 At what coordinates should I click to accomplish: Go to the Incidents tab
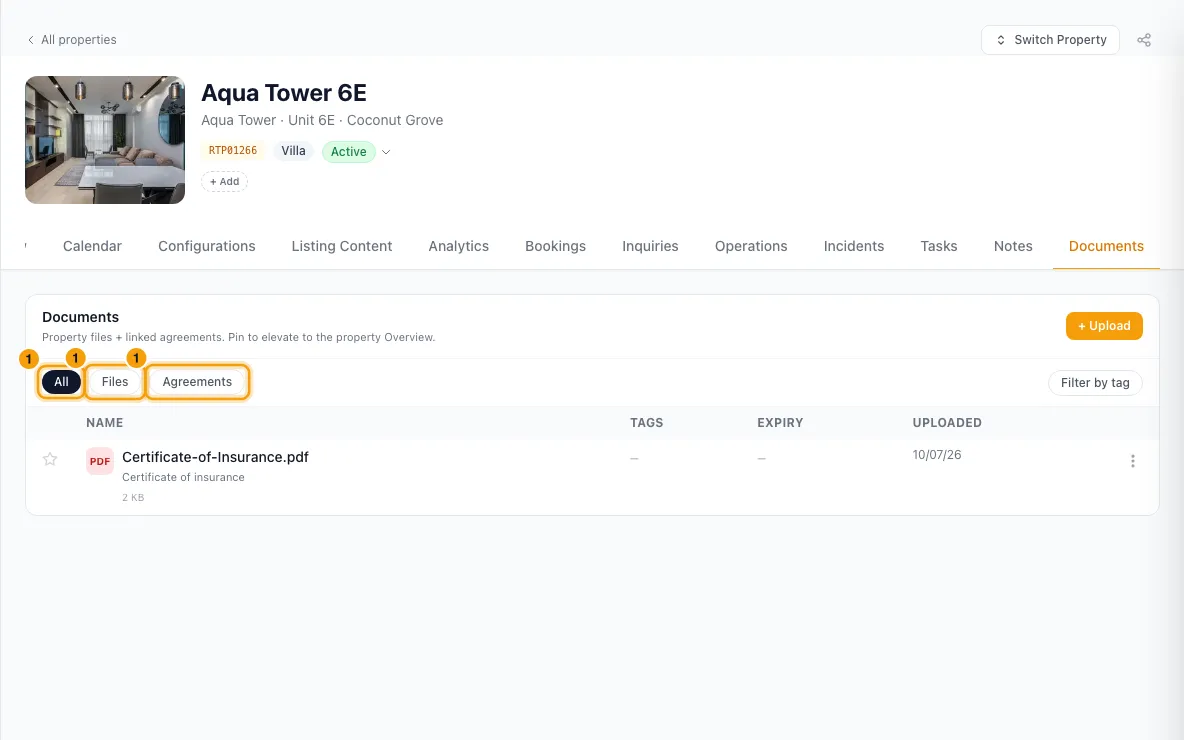click(854, 246)
